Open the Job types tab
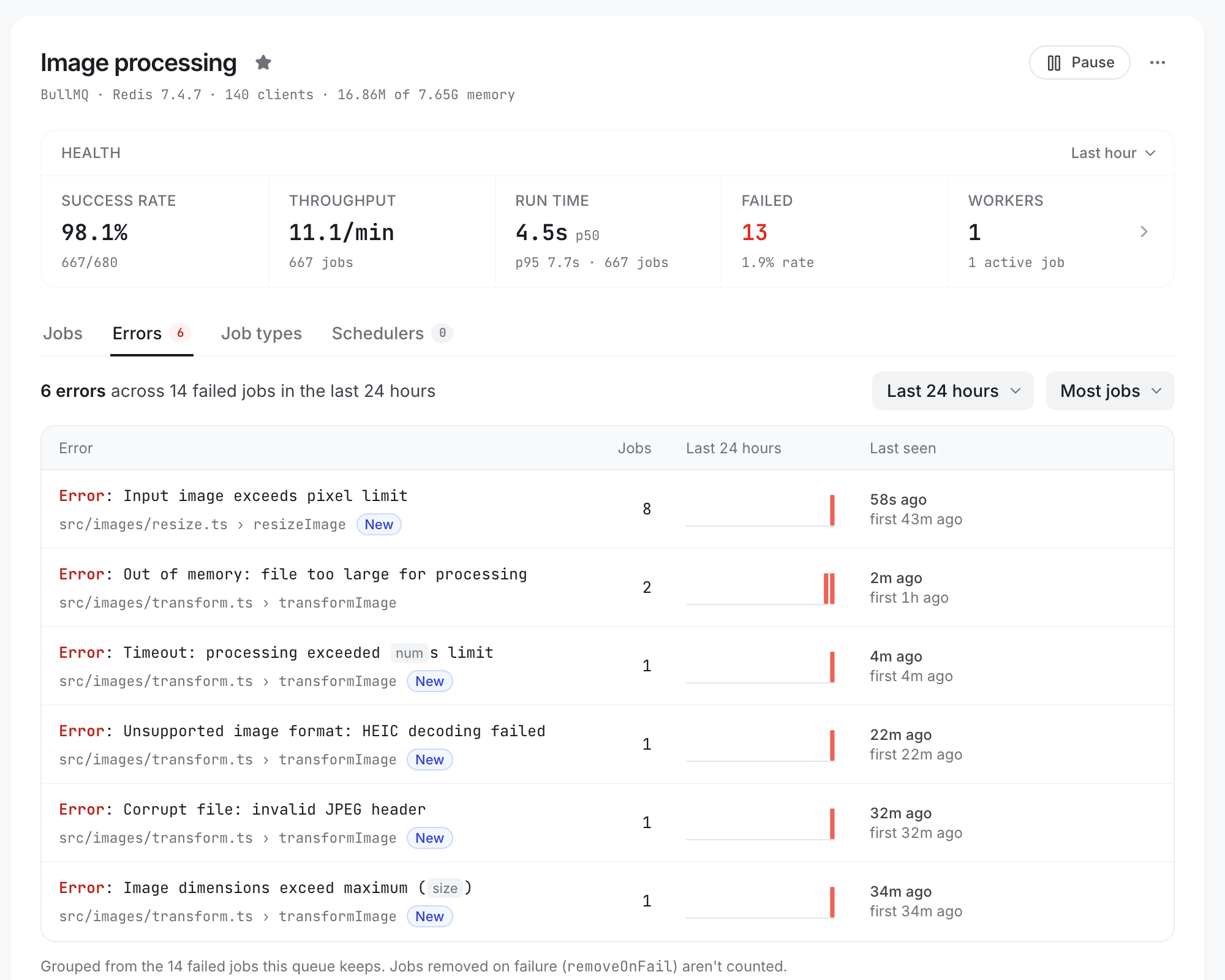The width and height of the screenshot is (1225, 980). coord(262,333)
